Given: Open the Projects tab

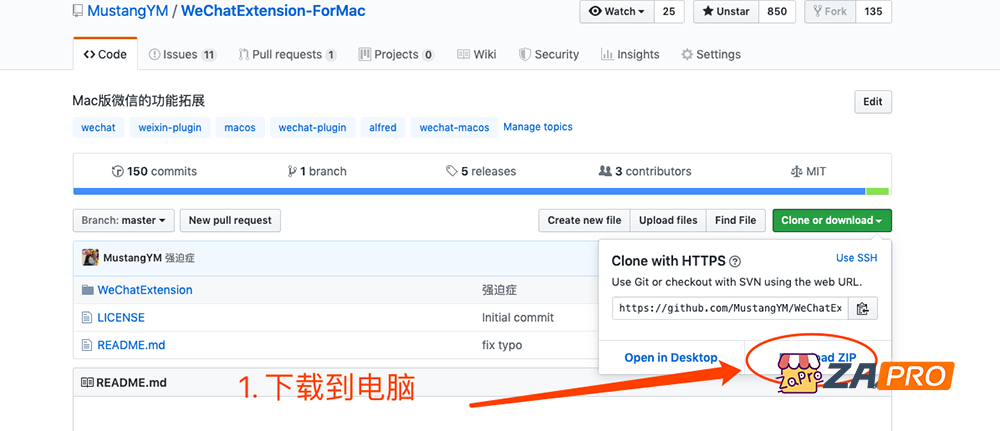Looking at the screenshot, I should click(396, 55).
